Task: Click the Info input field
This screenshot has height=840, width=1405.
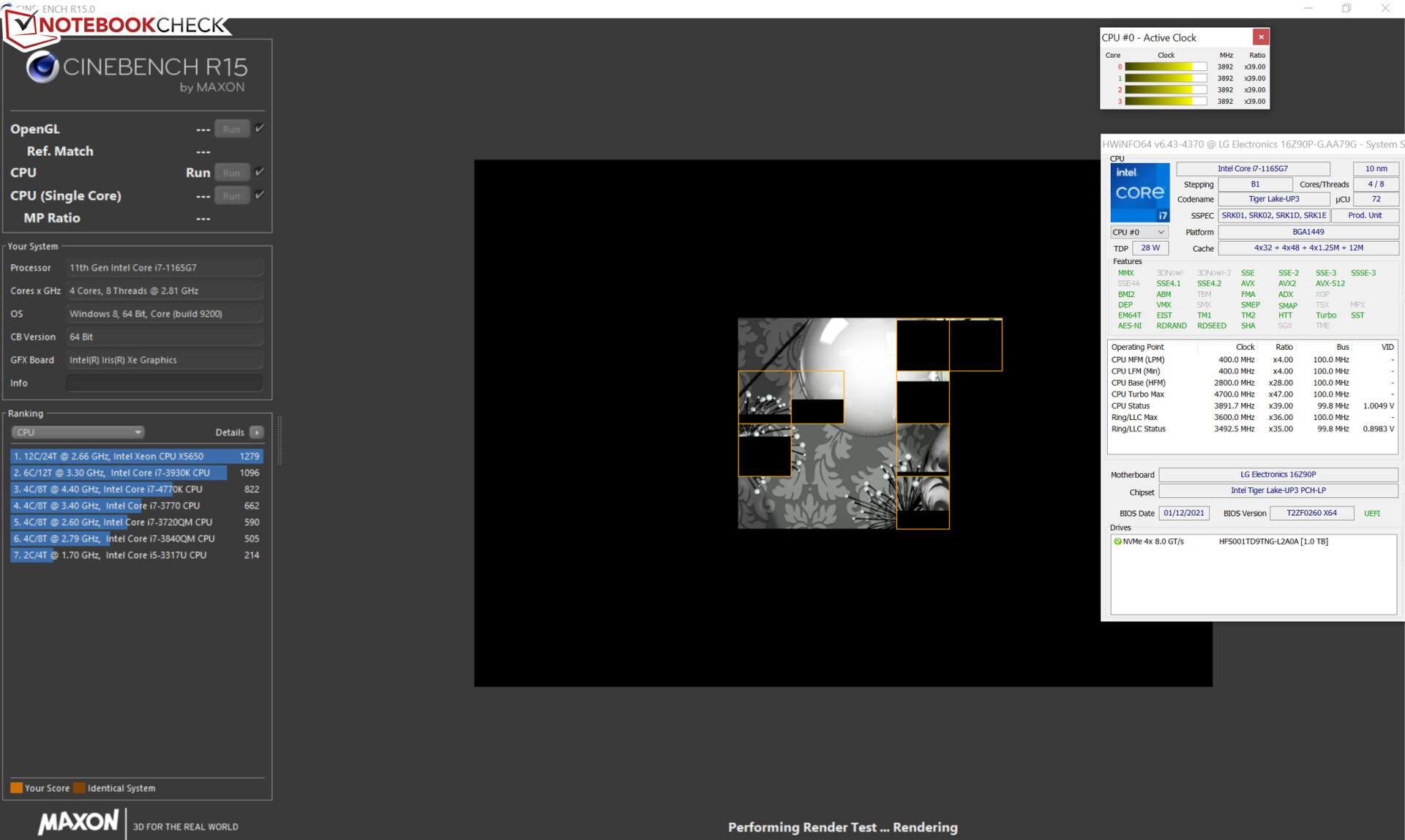Action: tap(164, 383)
